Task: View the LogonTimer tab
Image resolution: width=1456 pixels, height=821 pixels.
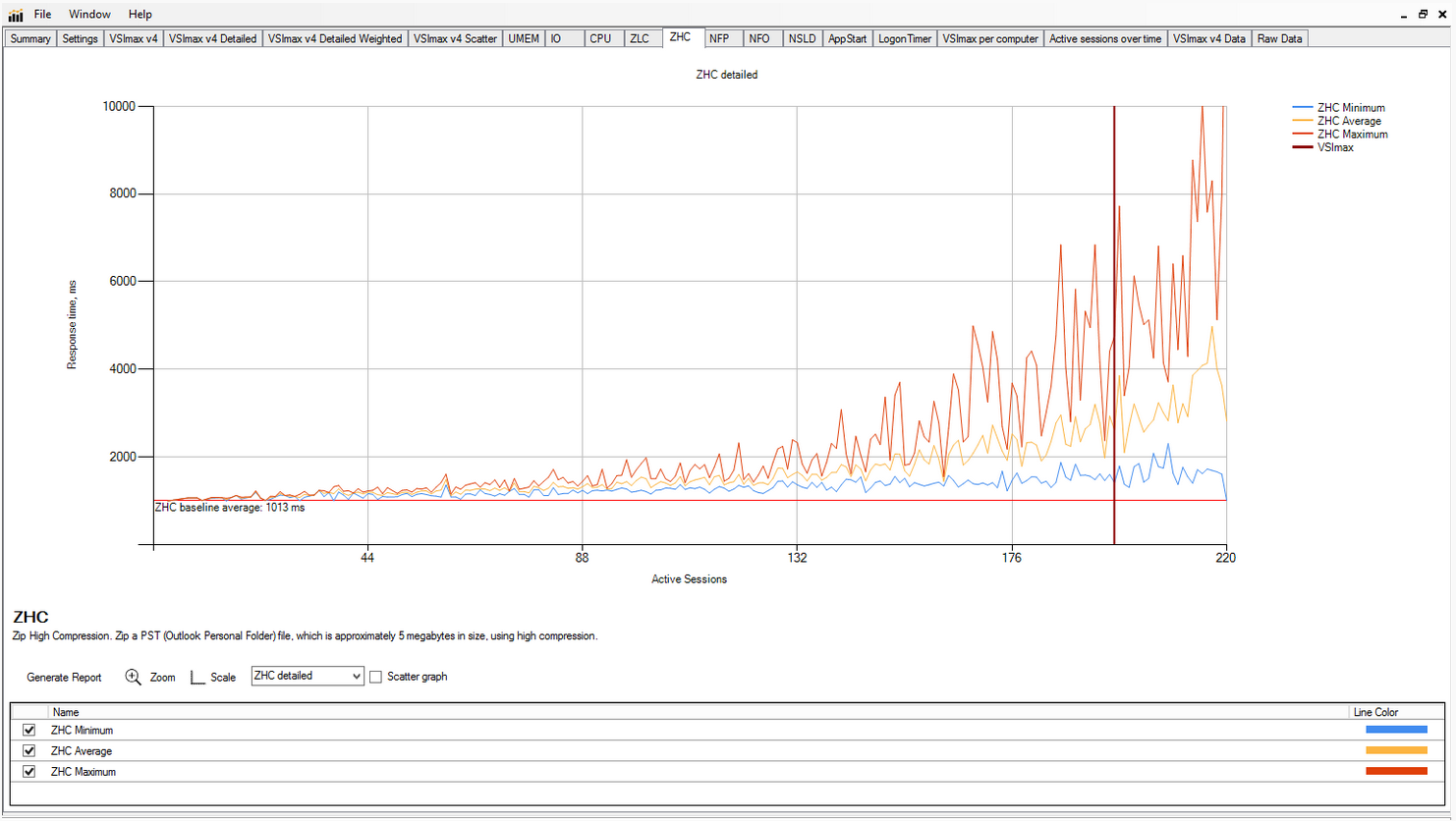Action: tap(904, 38)
